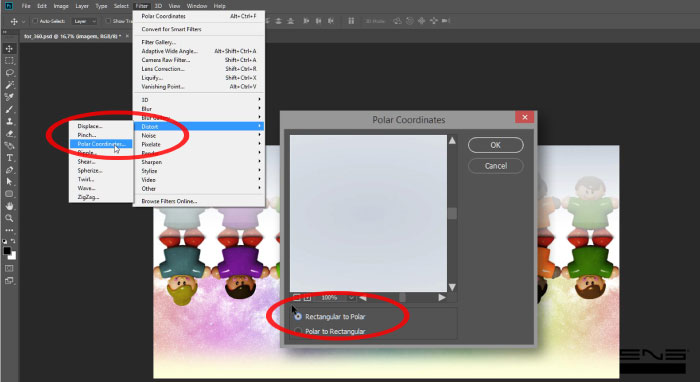Expand the Noise filter submenu

(x=199, y=135)
